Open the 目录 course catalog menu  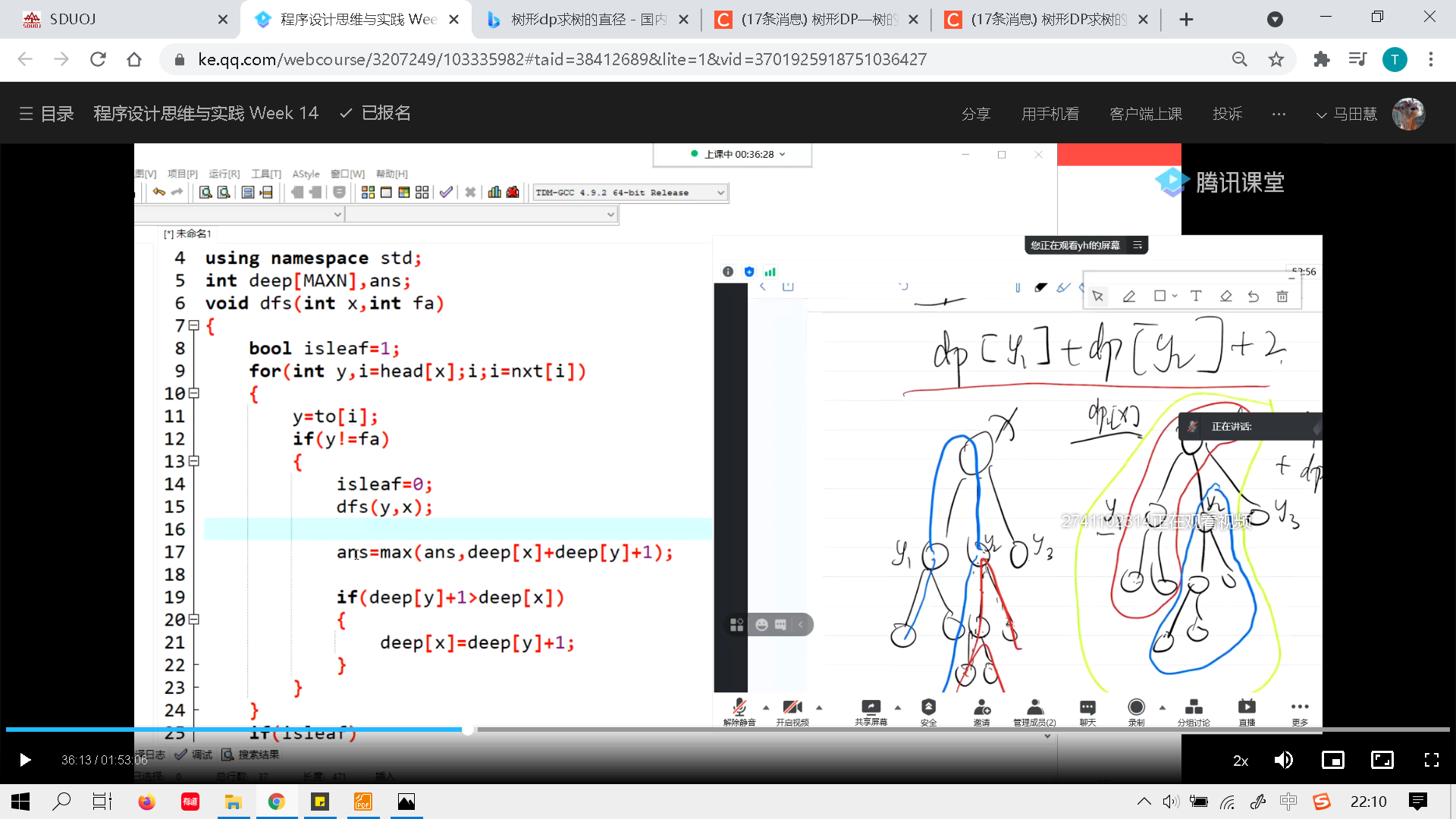[47, 114]
